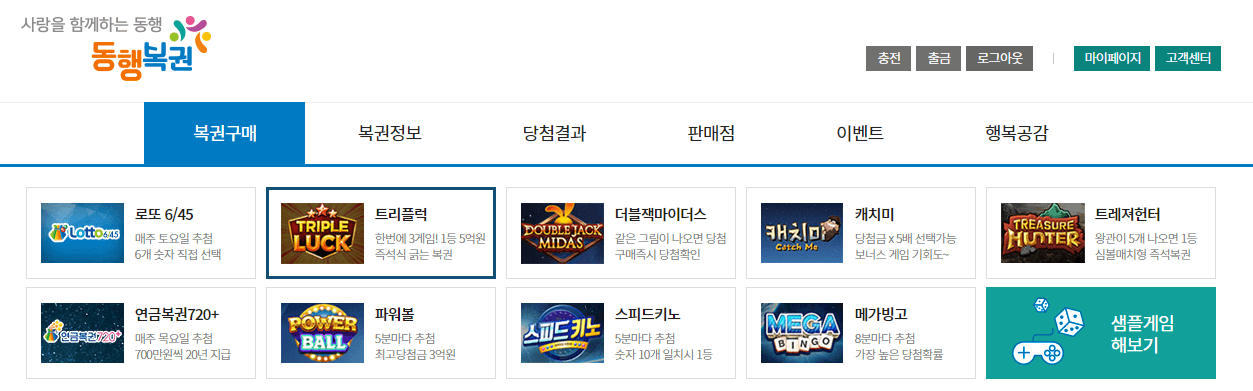Open the 복권정보 menu
This screenshot has height=391, width=1253.
[x=389, y=133]
